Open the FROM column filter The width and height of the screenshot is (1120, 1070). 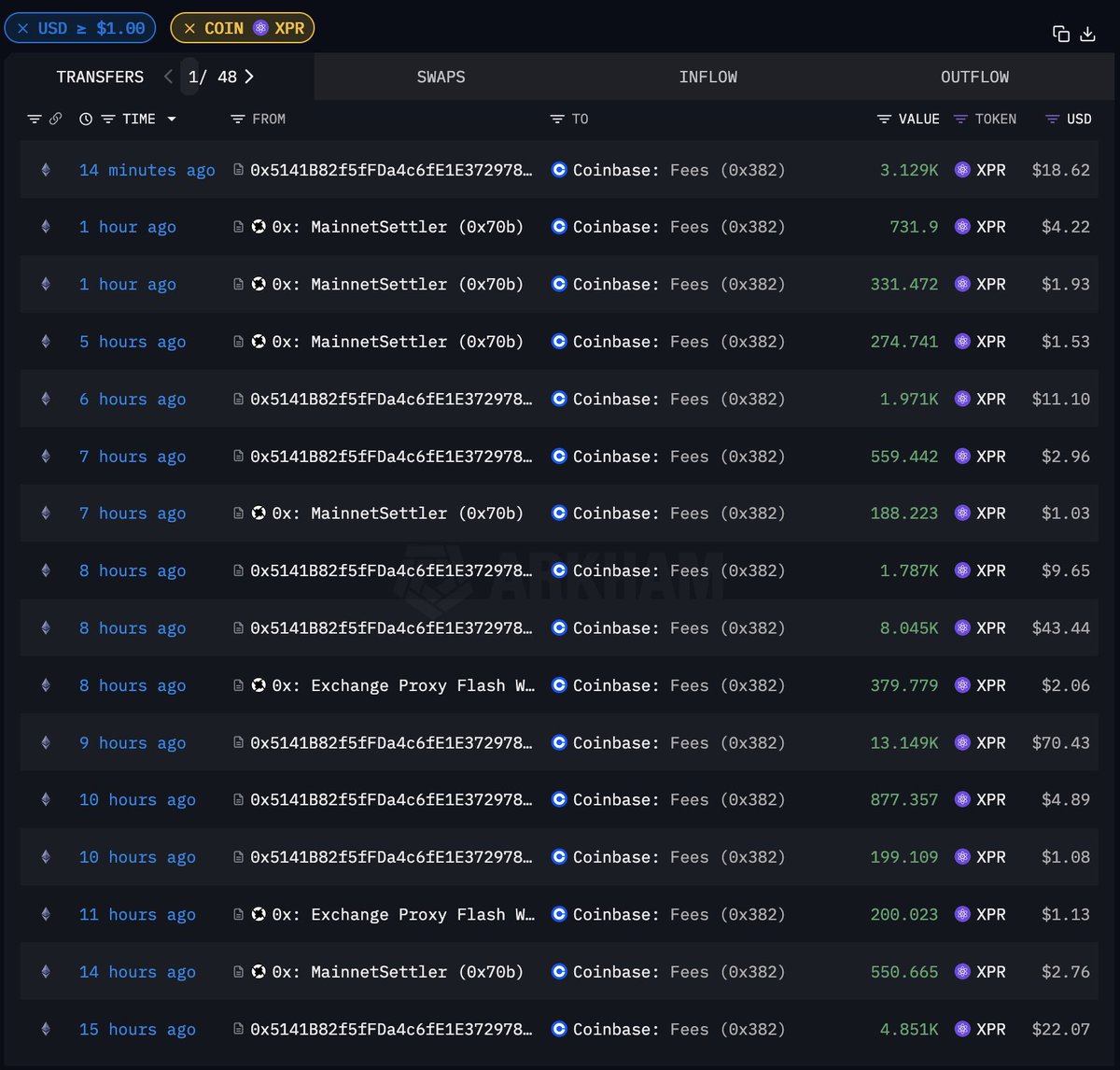pos(237,120)
